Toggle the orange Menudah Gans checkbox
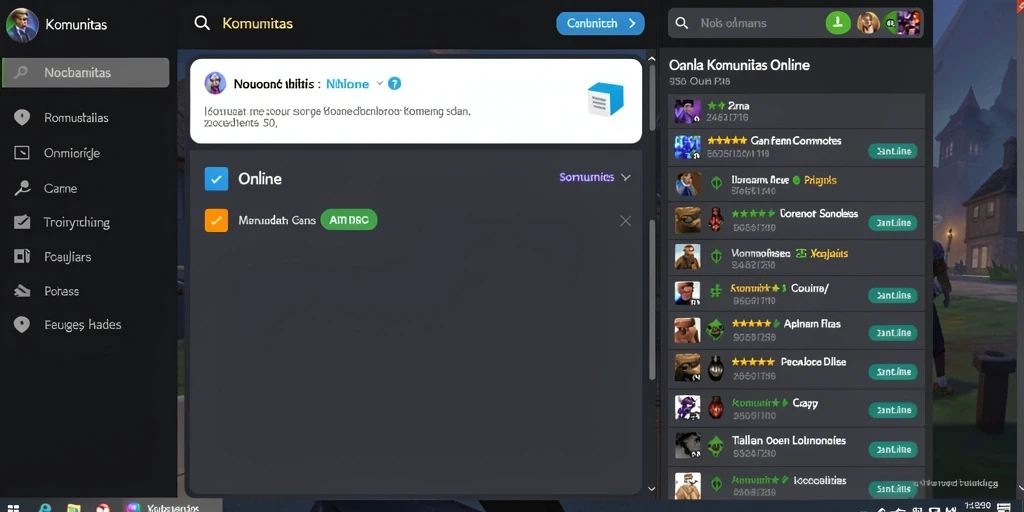The width and height of the screenshot is (1024, 512). [216, 221]
